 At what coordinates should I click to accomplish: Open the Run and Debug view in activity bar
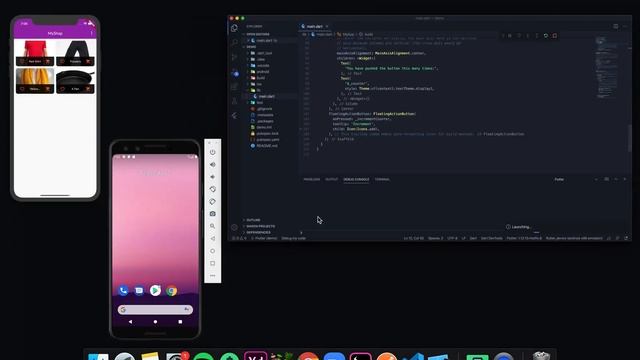pyautogui.click(x=234, y=73)
